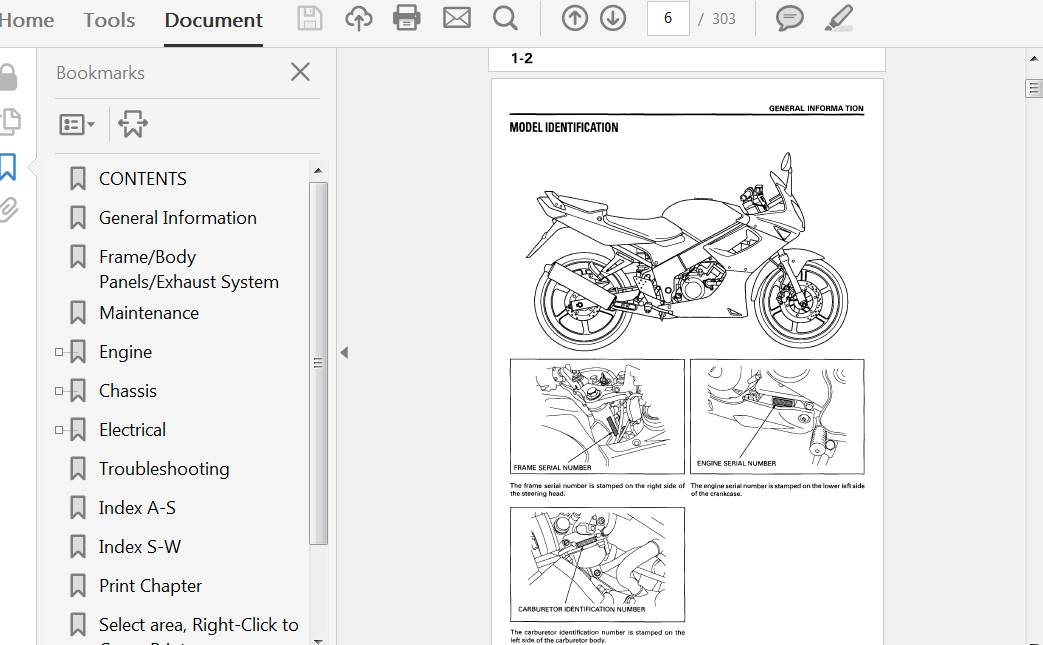The height and width of the screenshot is (645, 1043).
Task: Upload the file to cloud
Action: click(359, 19)
